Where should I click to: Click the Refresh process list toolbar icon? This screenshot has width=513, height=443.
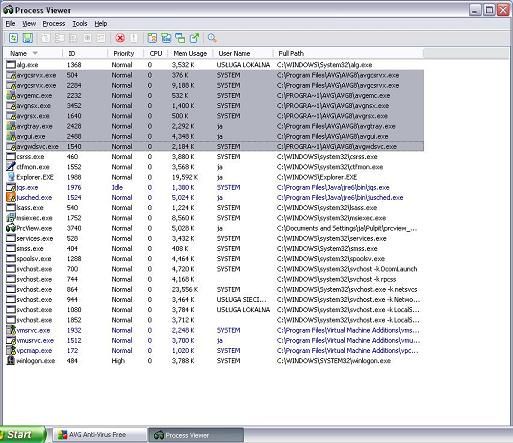pyautogui.click(x=13, y=38)
